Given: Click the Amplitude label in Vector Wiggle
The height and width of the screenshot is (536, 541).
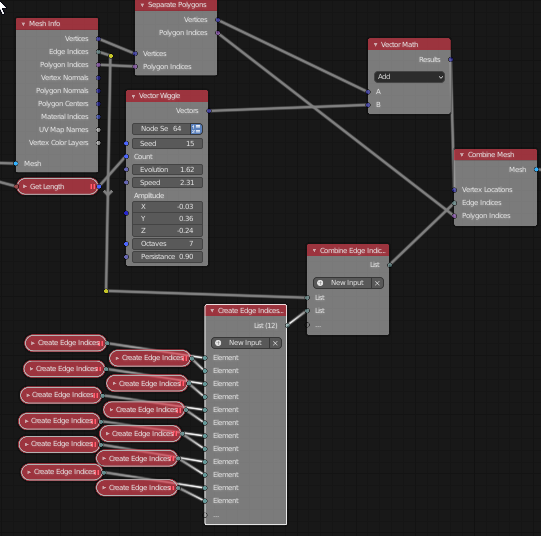Looking at the screenshot, I should click(149, 196).
